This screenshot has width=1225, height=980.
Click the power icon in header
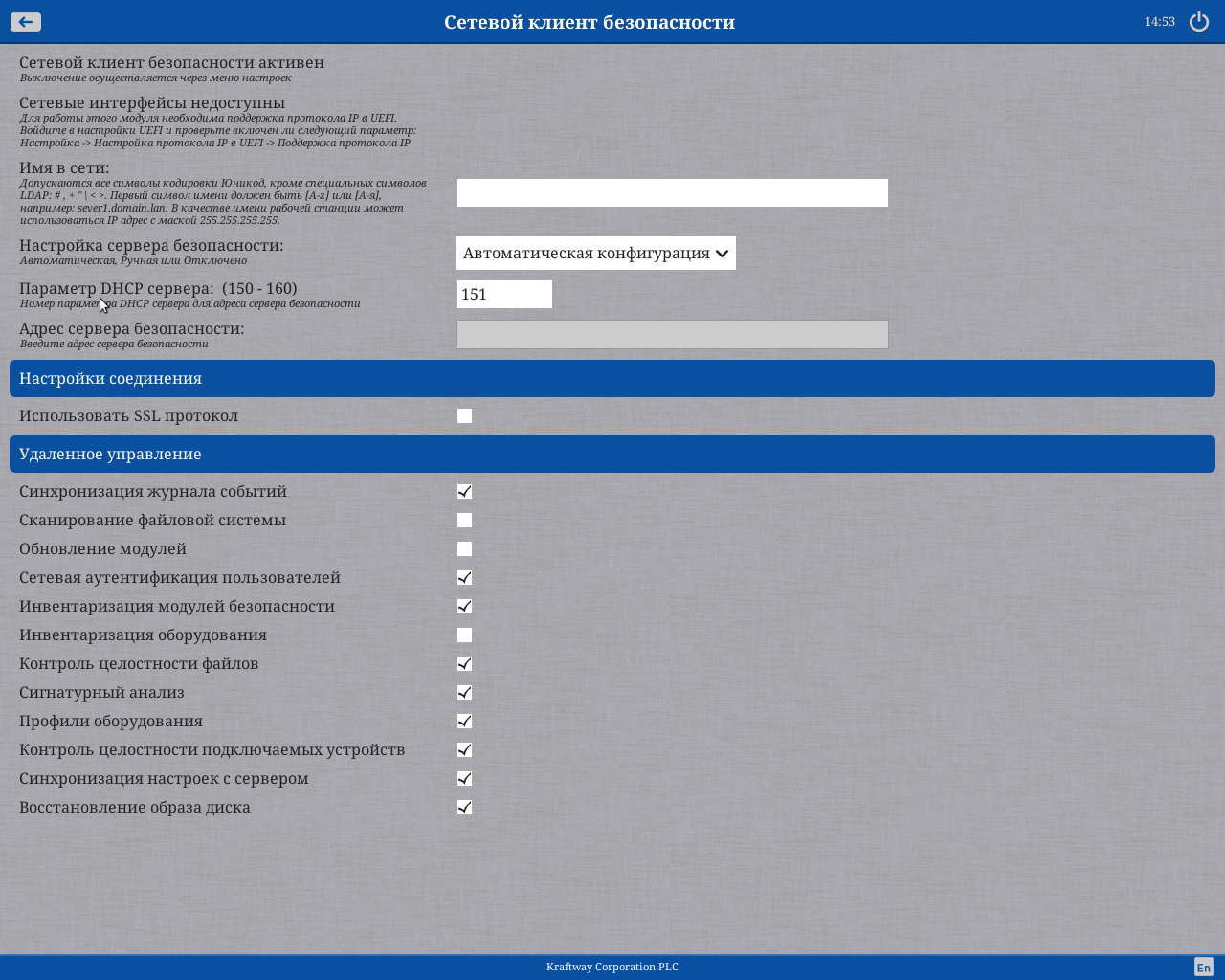click(1198, 22)
